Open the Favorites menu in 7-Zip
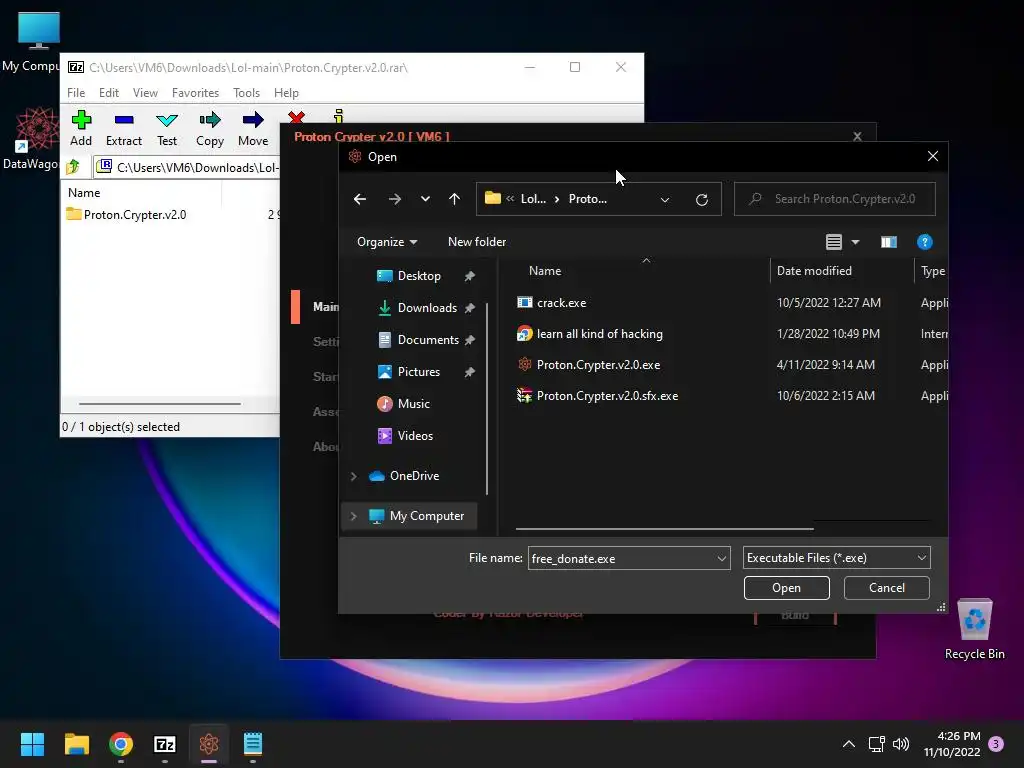1024x768 pixels. click(195, 93)
